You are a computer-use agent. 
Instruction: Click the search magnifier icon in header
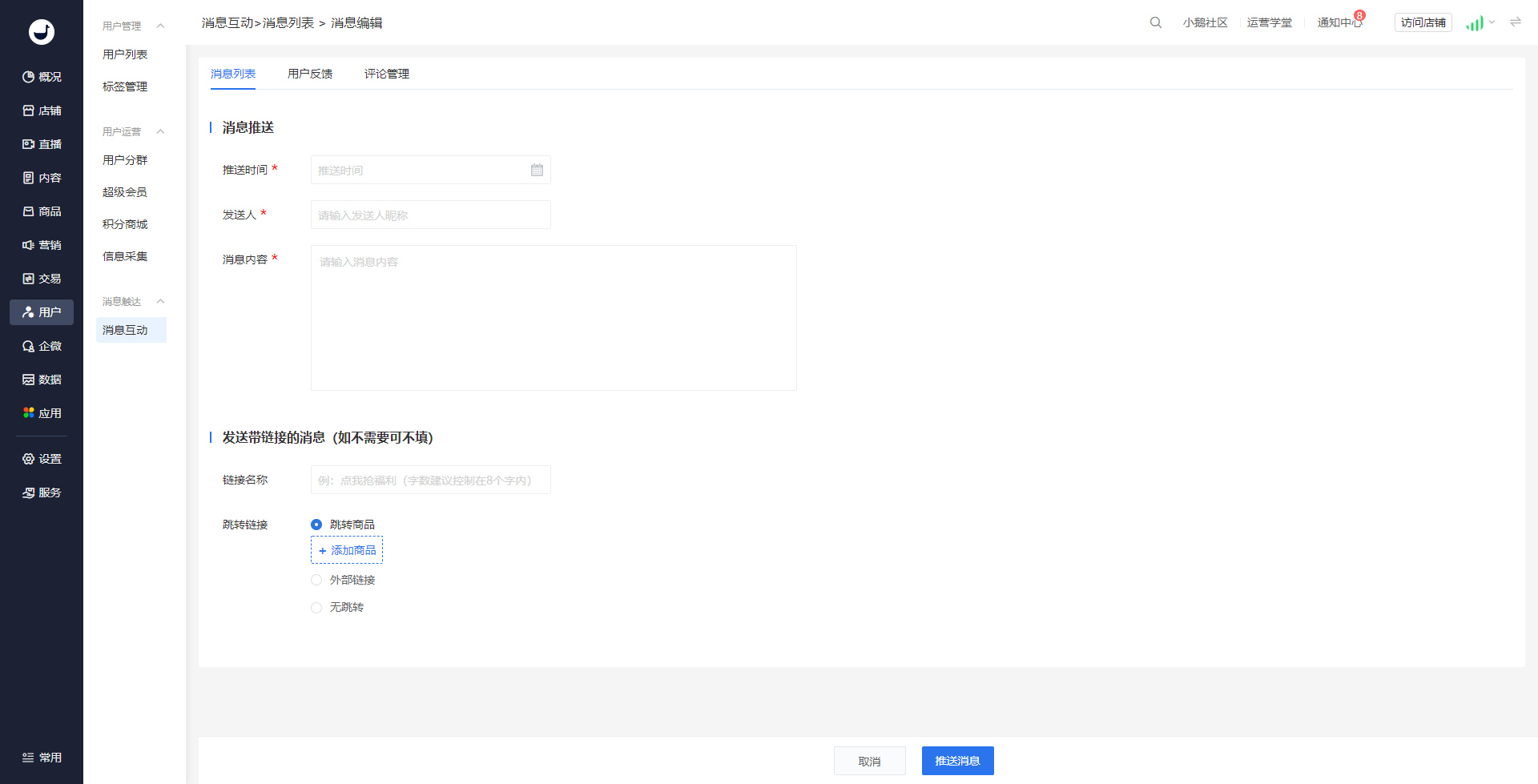(x=1155, y=22)
